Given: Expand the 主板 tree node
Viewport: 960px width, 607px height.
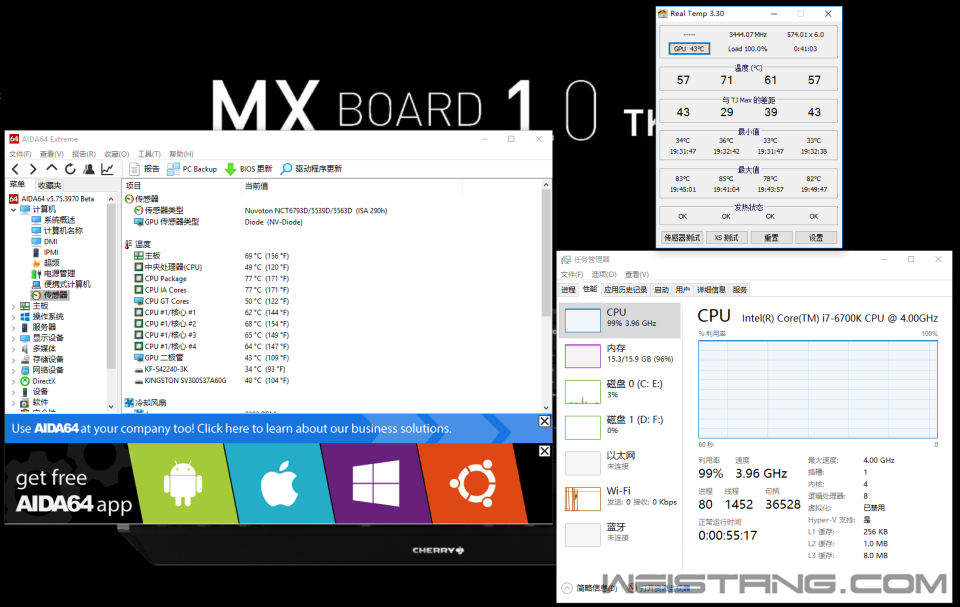Looking at the screenshot, I should click(13, 306).
